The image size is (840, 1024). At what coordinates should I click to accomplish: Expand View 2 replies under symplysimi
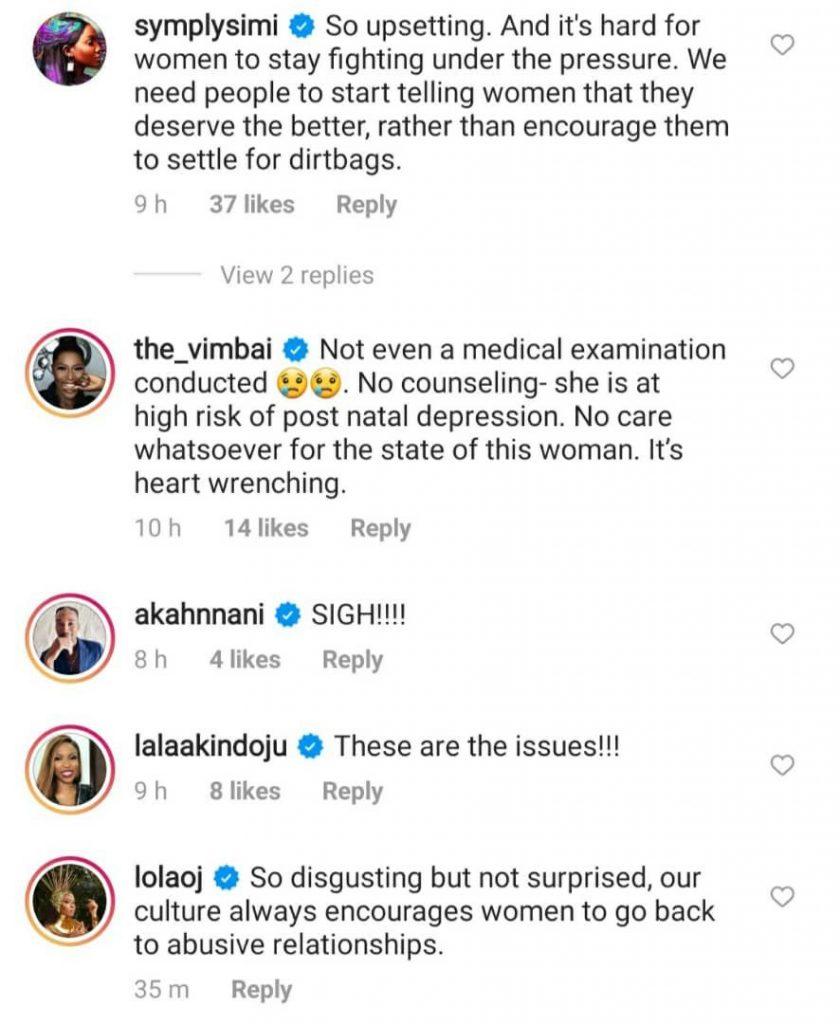[297, 276]
